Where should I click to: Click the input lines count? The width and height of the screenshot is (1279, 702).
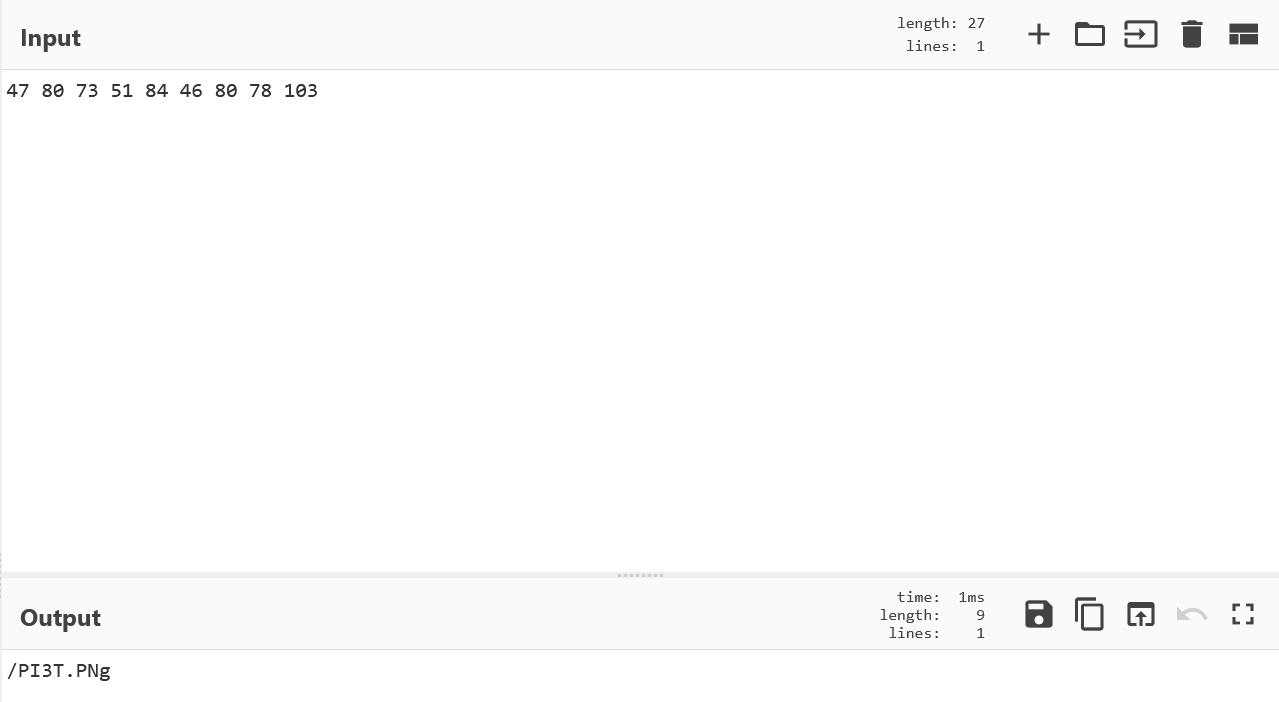(x=945, y=46)
